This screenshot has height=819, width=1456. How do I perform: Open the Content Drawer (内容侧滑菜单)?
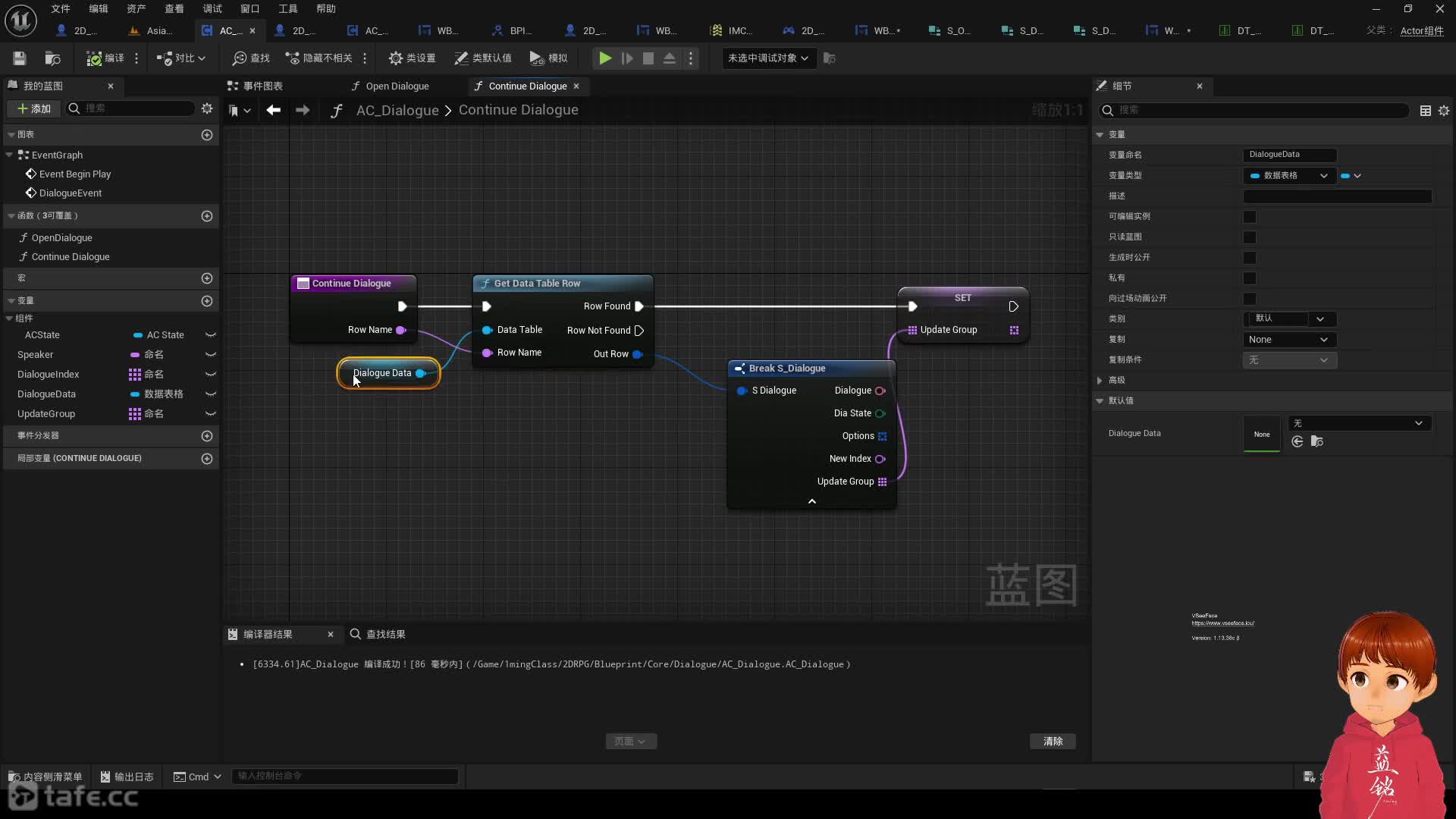45,777
